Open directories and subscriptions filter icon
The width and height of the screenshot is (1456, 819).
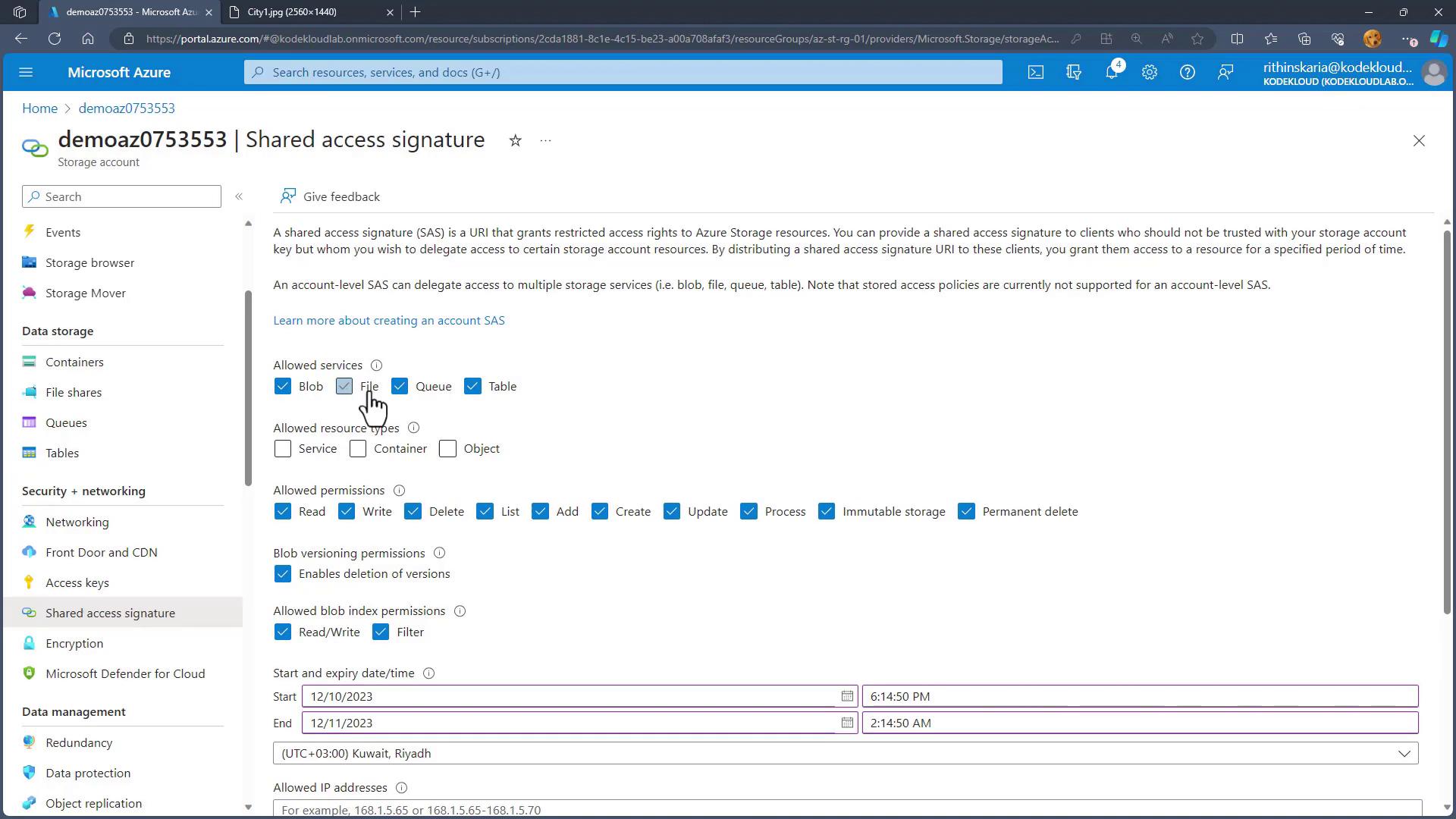pos(1073,72)
